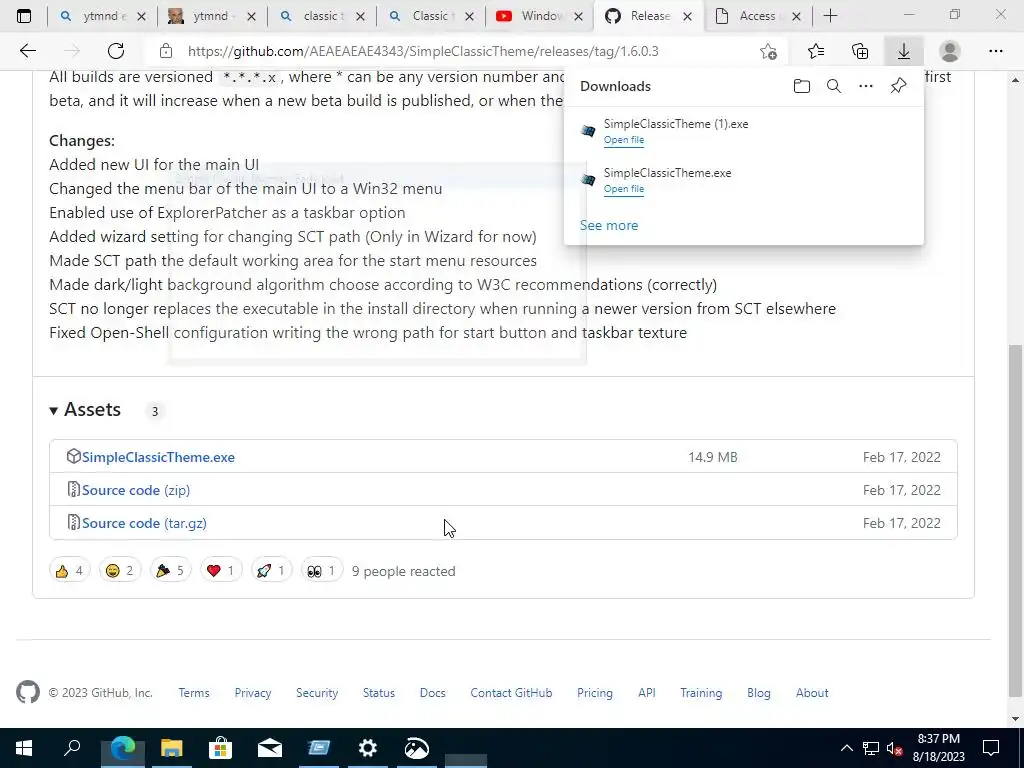Switch to first ytmnd search tab
The width and height of the screenshot is (1024, 768).
[x=102, y=16]
